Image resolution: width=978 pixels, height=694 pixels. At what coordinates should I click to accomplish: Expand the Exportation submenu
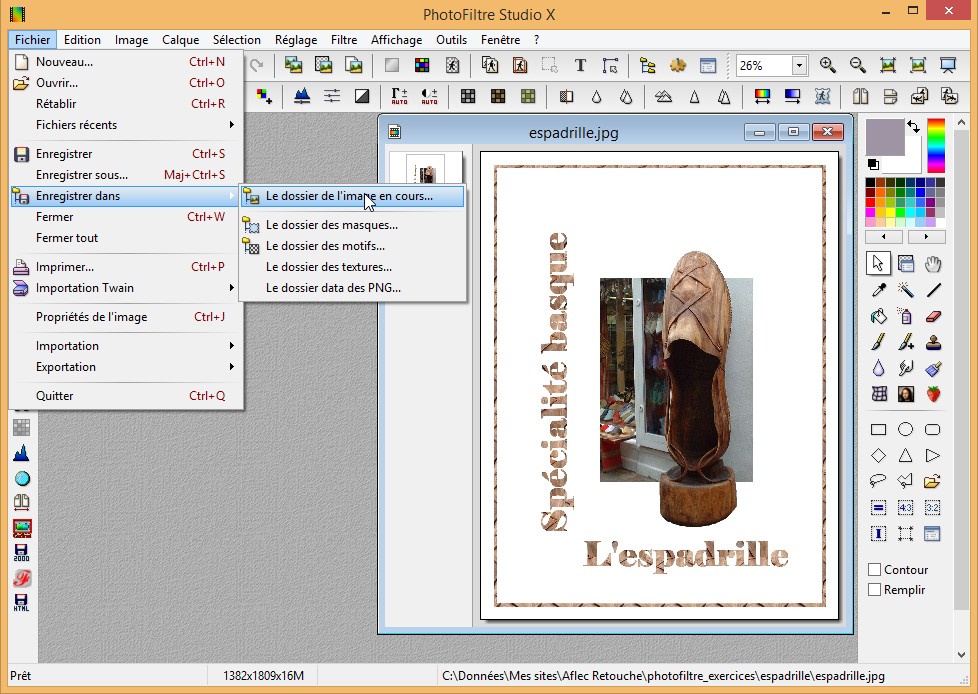(127, 367)
